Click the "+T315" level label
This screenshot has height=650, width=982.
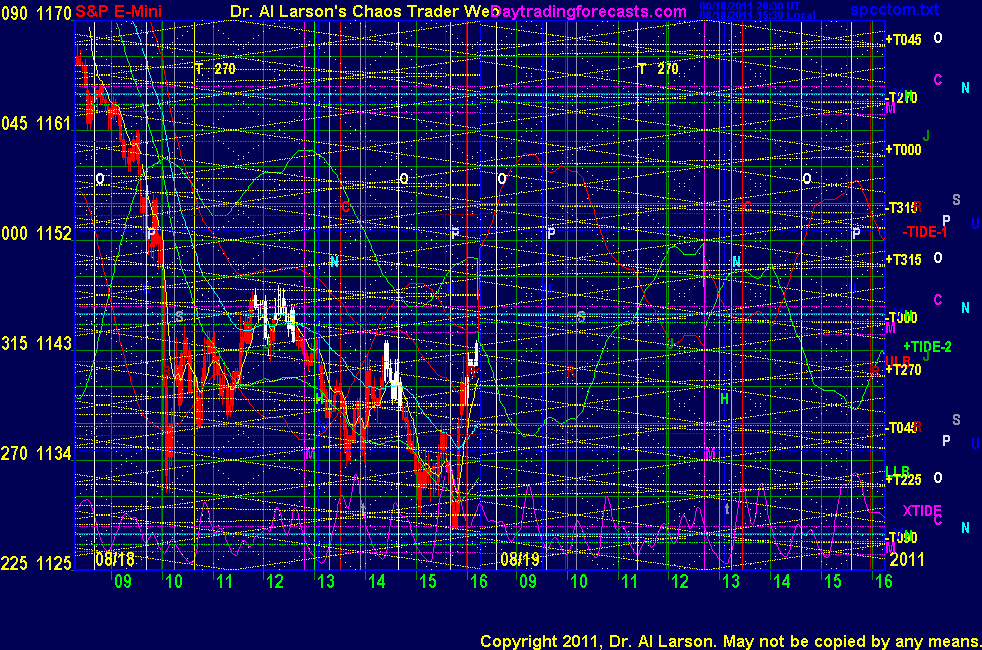pyautogui.click(x=903, y=260)
